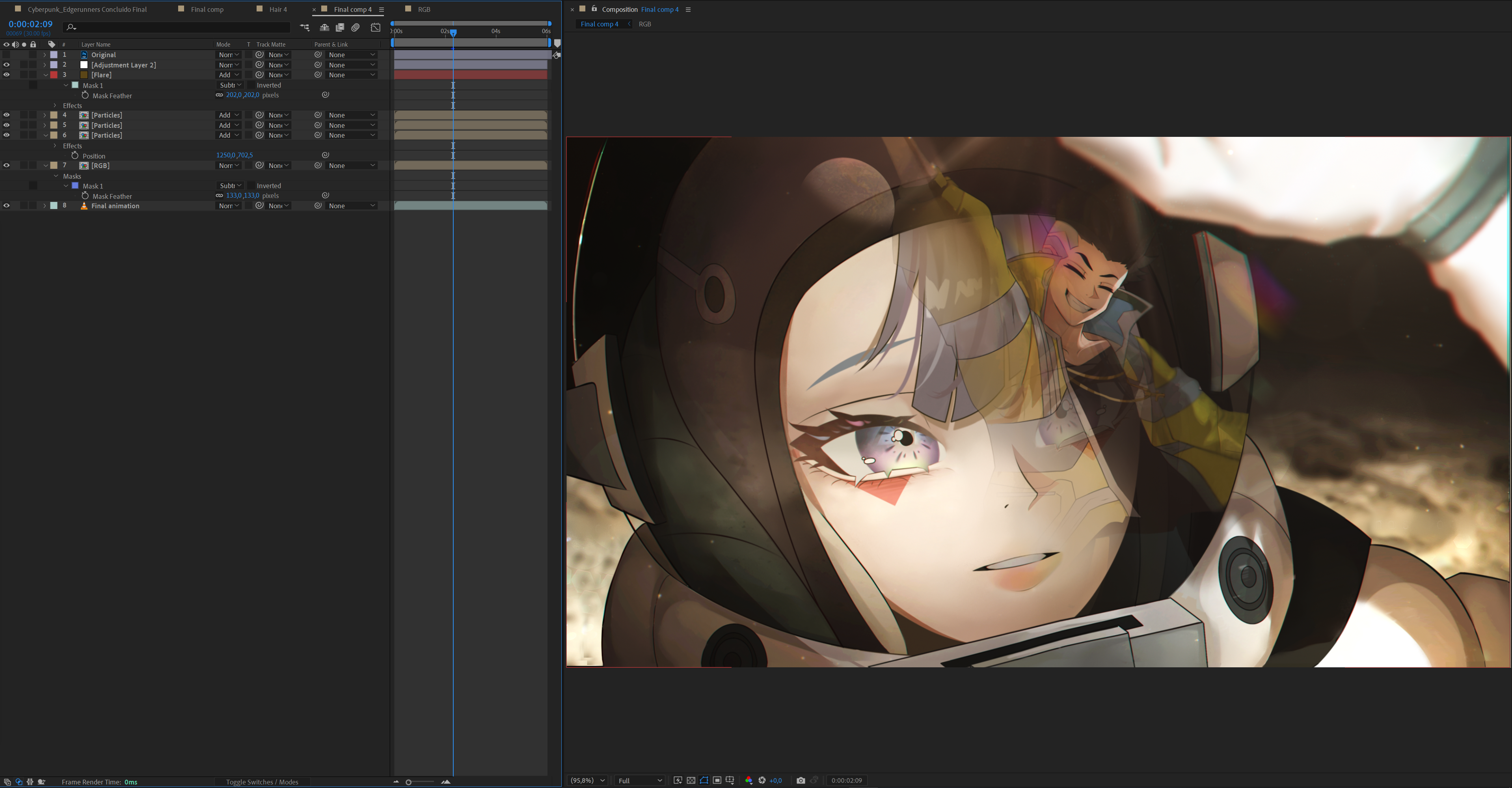Screen dimensions: 1512x788
Task: Click track matte pick whip for Flare layer
Action: (x=259, y=75)
